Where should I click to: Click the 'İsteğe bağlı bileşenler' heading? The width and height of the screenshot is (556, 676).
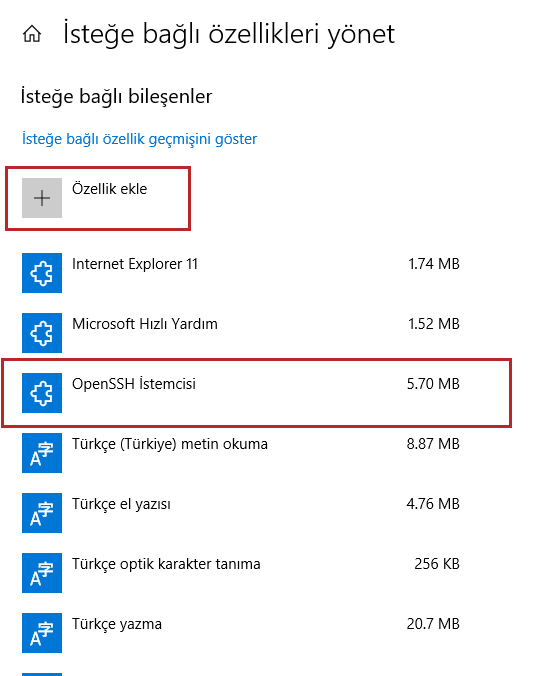pos(116,97)
